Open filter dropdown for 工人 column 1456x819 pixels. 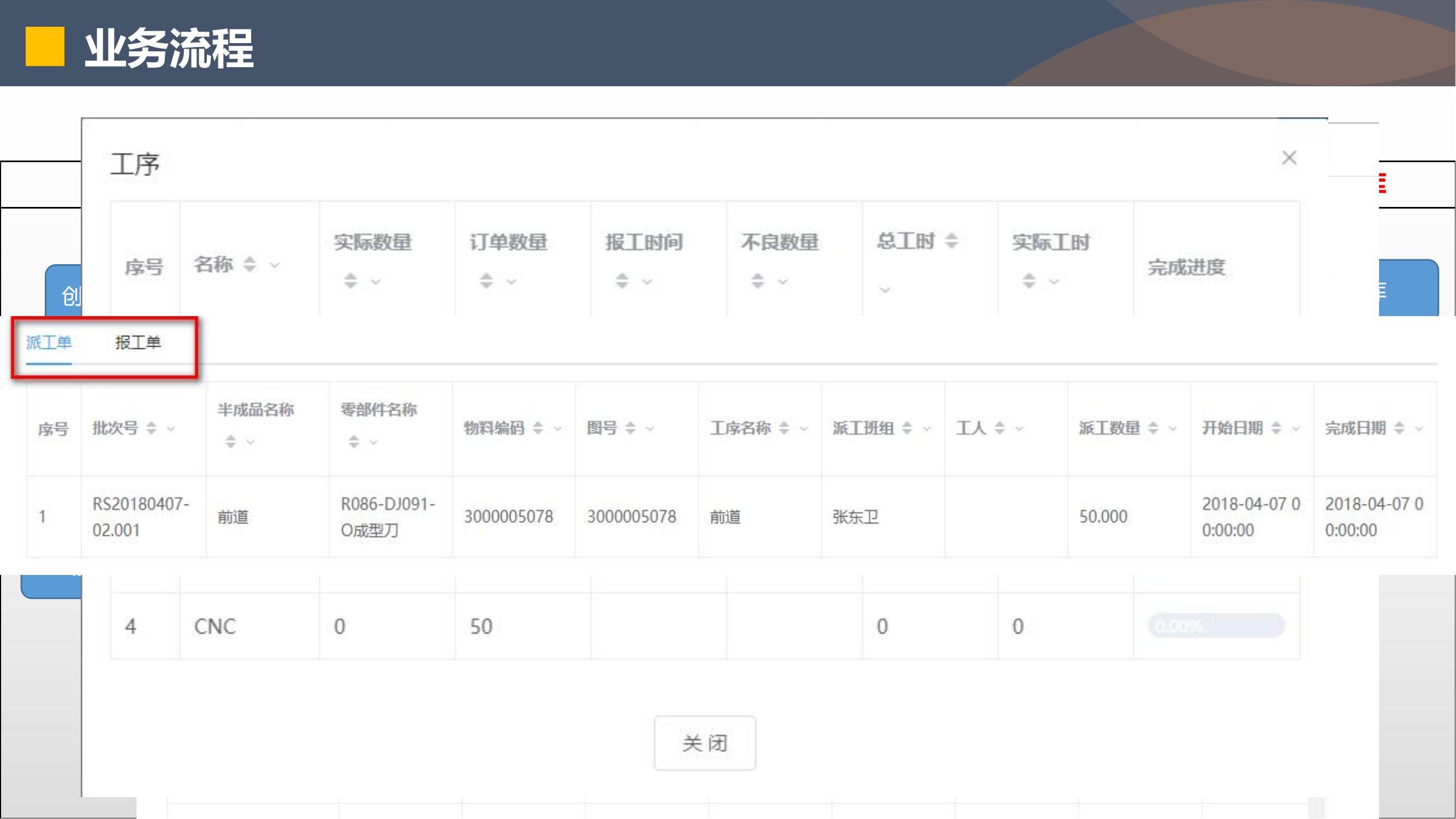click(x=1019, y=429)
